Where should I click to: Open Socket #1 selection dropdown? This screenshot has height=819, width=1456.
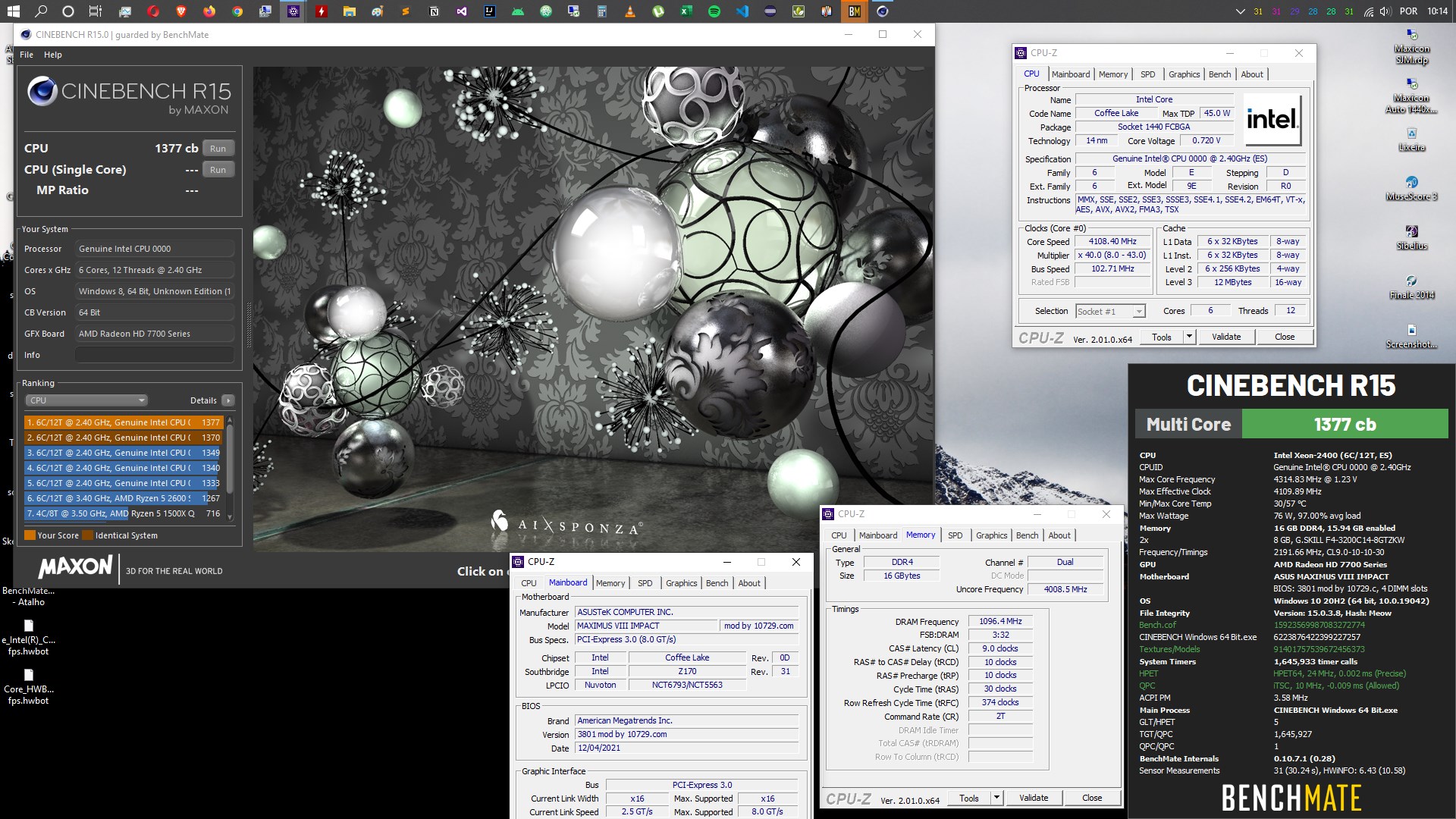[1110, 311]
